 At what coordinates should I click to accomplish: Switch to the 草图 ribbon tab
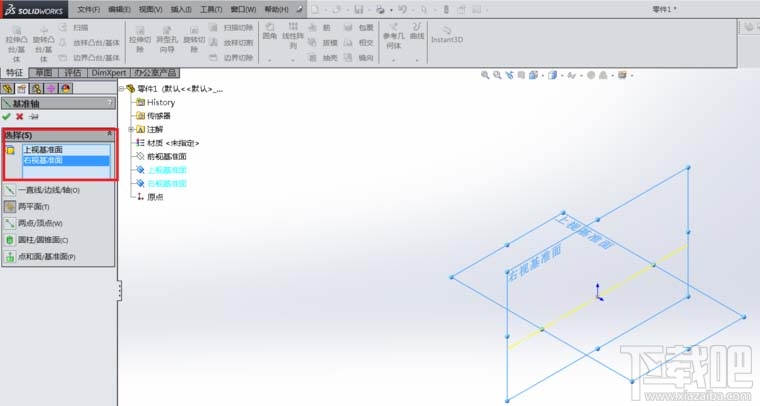click(x=44, y=73)
